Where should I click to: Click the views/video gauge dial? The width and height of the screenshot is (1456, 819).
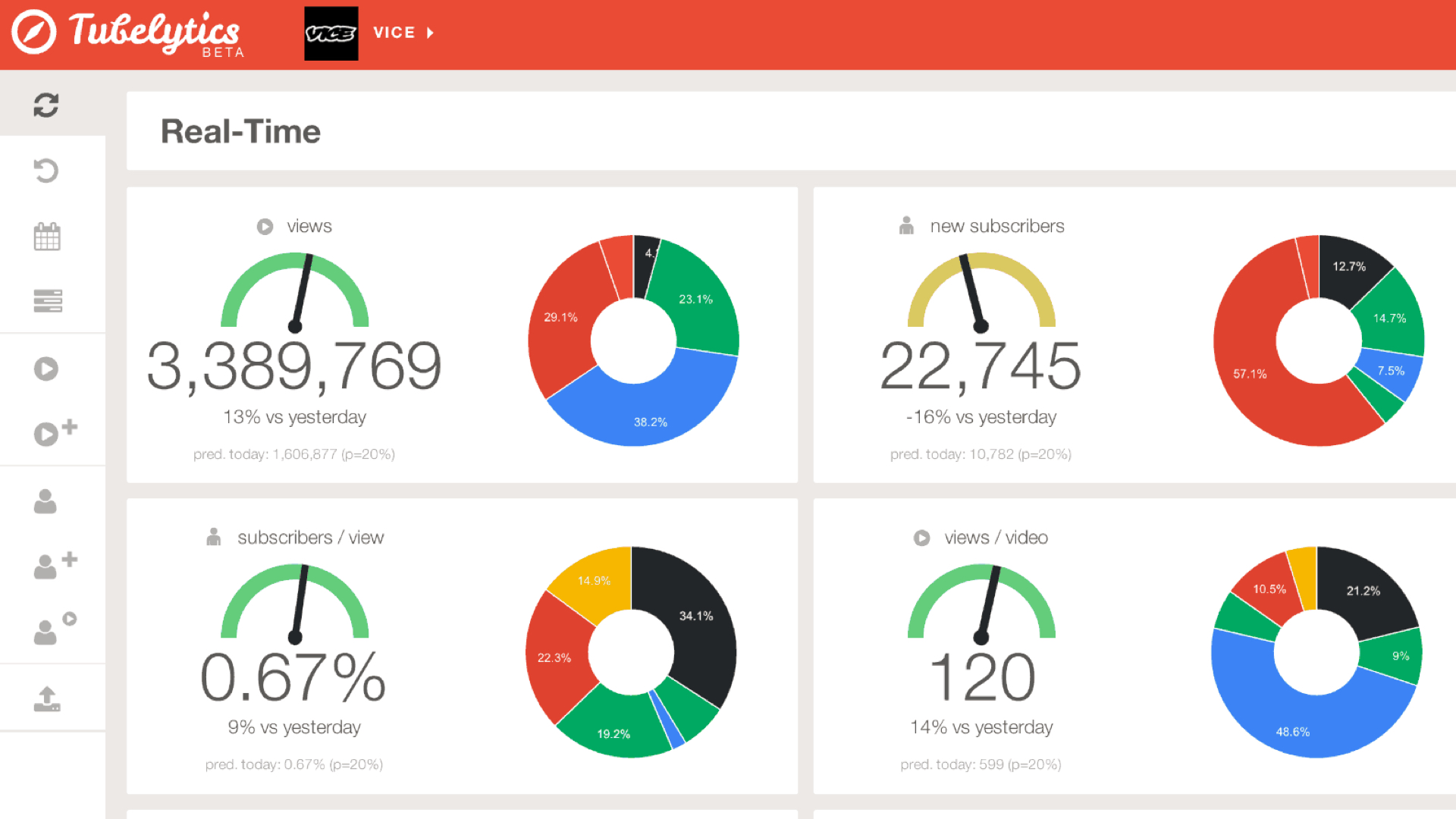(981, 603)
